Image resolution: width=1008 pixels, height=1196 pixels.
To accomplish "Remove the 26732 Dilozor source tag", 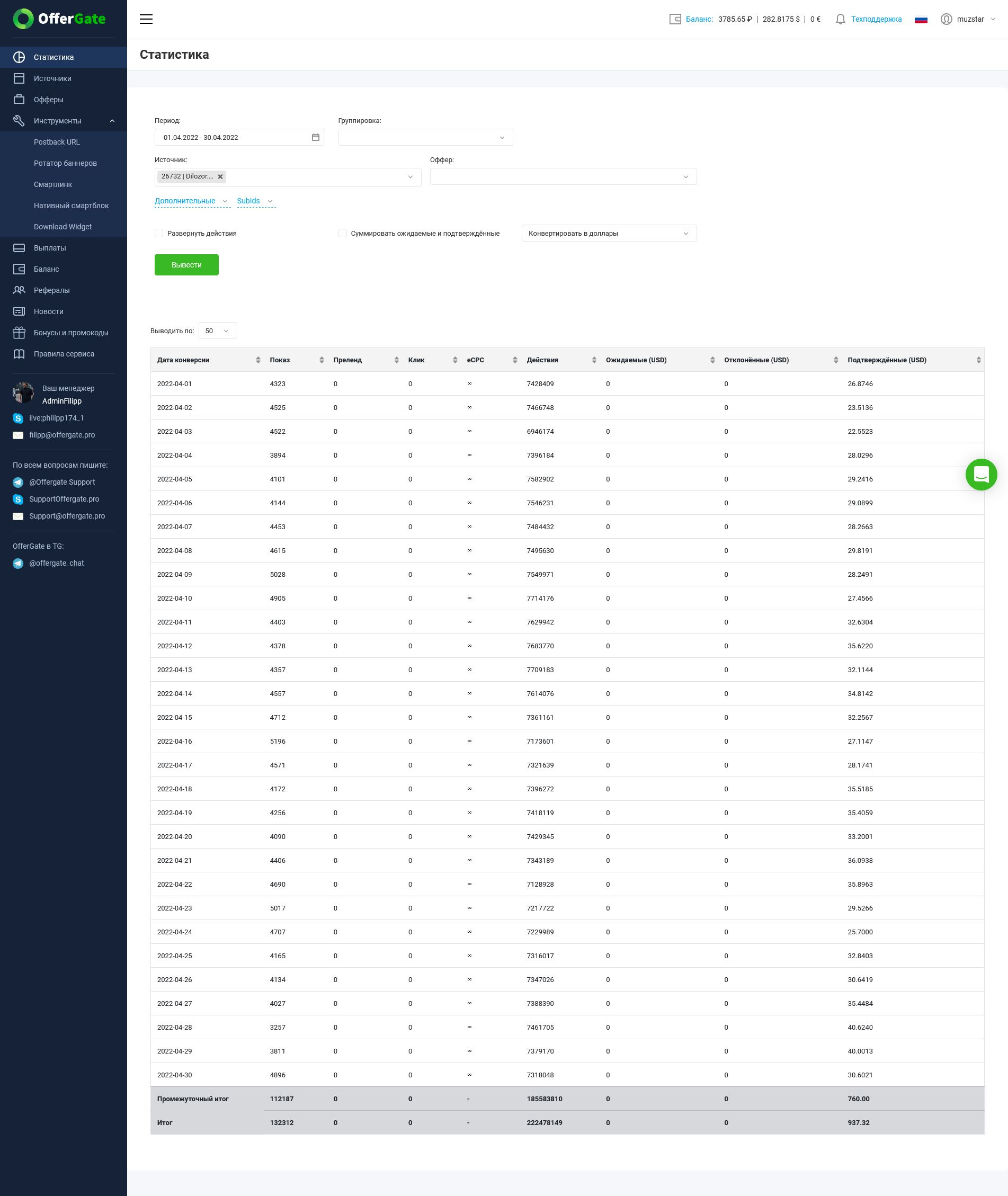I will [x=220, y=177].
